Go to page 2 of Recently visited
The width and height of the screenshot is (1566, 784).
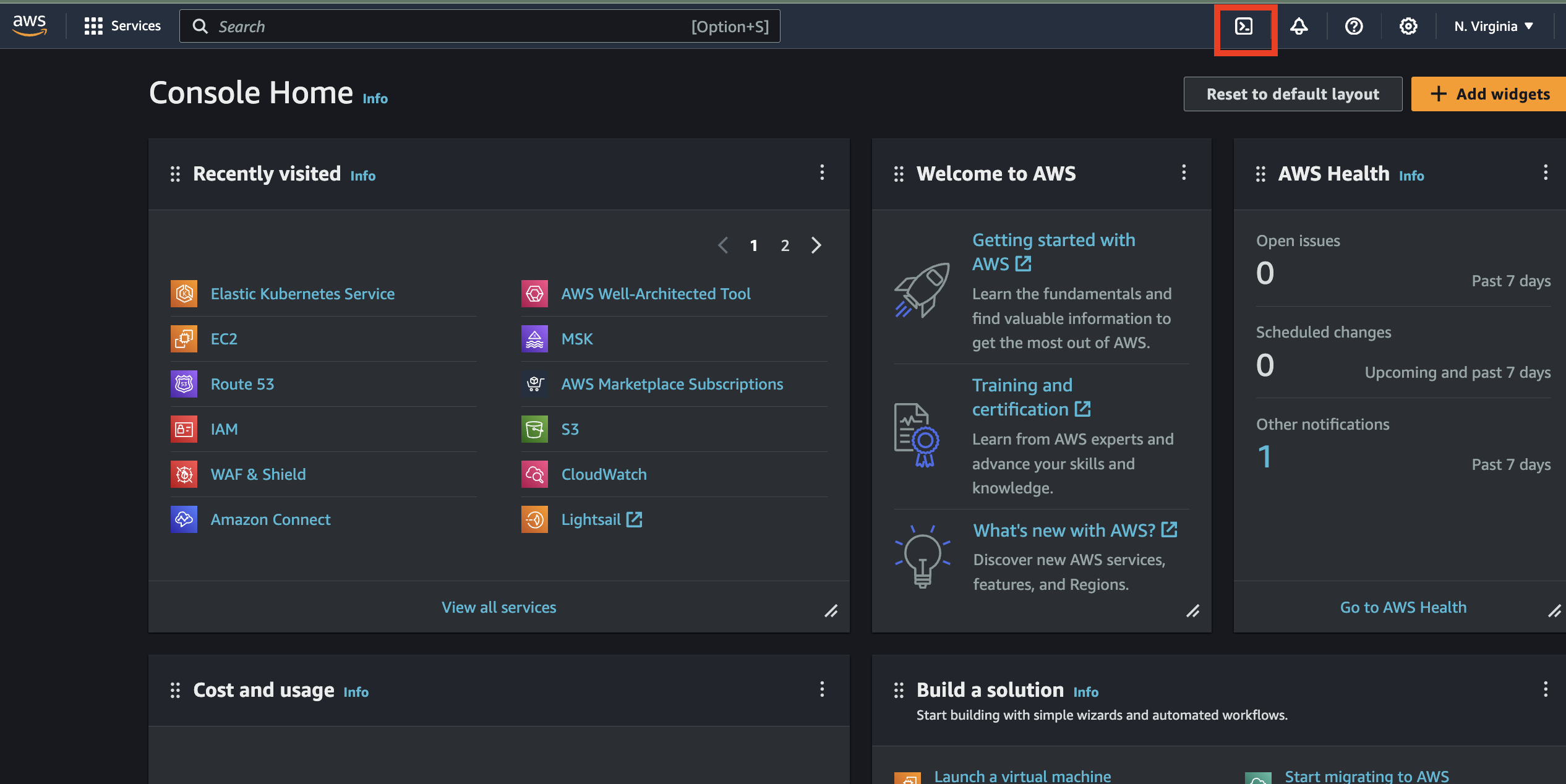pyautogui.click(x=784, y=245)
